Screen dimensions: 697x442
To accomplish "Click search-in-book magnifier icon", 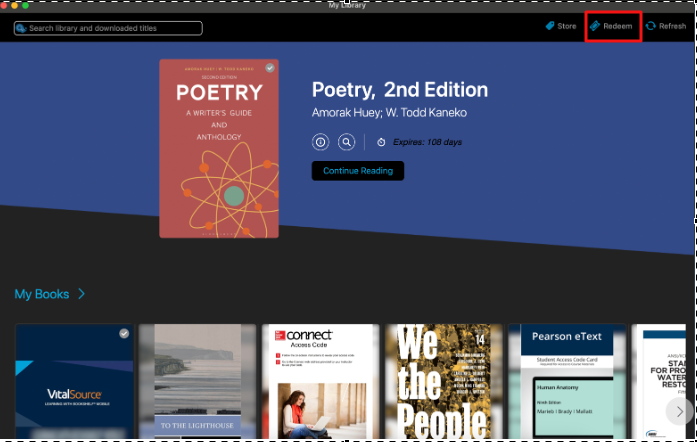I will 346,142.
